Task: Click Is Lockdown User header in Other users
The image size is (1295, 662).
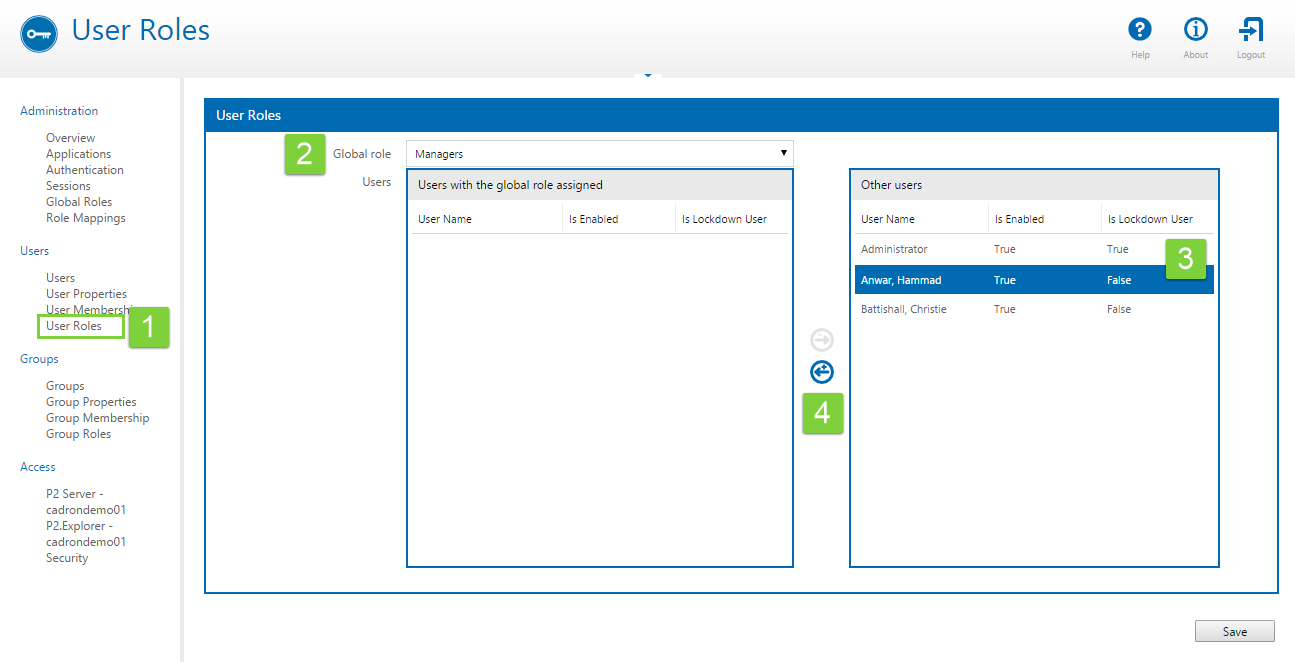Action: tap(1149, 219)
